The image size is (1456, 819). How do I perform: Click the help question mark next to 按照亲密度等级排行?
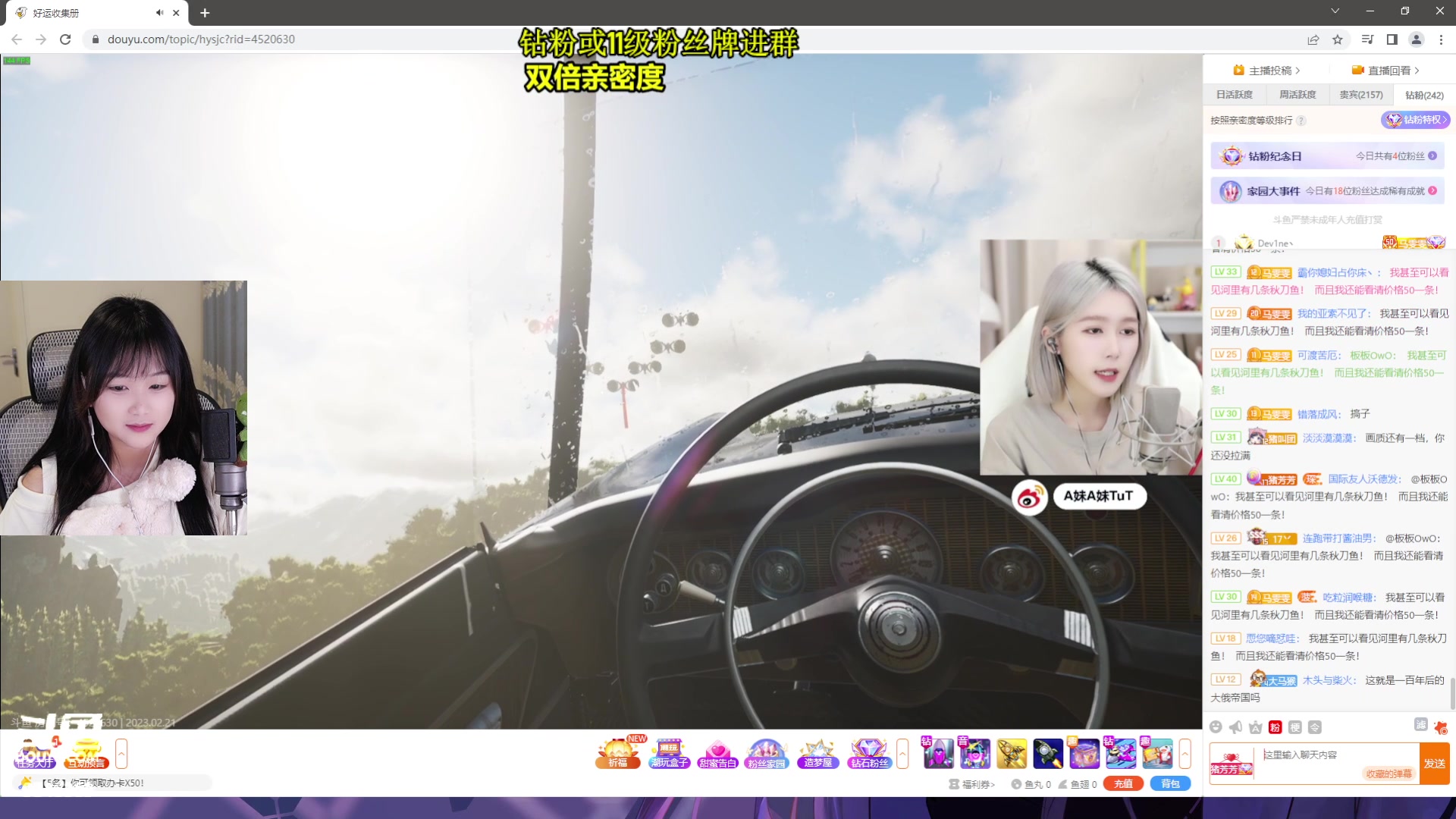[1301, 121]
